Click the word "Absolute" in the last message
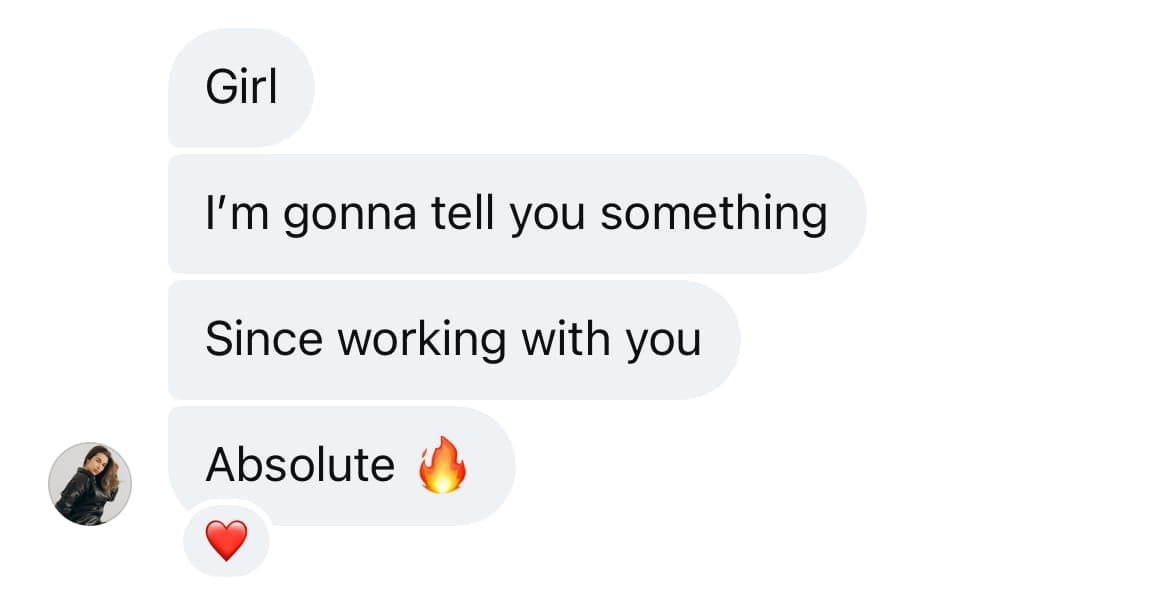This screenshot has width=1170, height=604. [300, 465]
